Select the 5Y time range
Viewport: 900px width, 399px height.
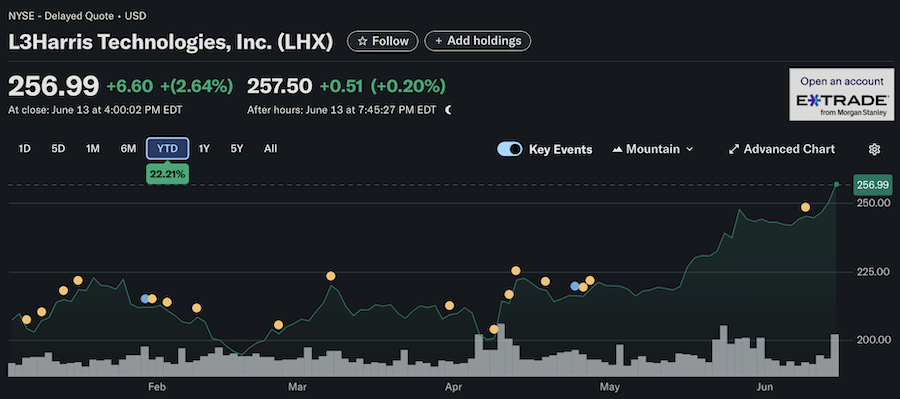point(236,149)
